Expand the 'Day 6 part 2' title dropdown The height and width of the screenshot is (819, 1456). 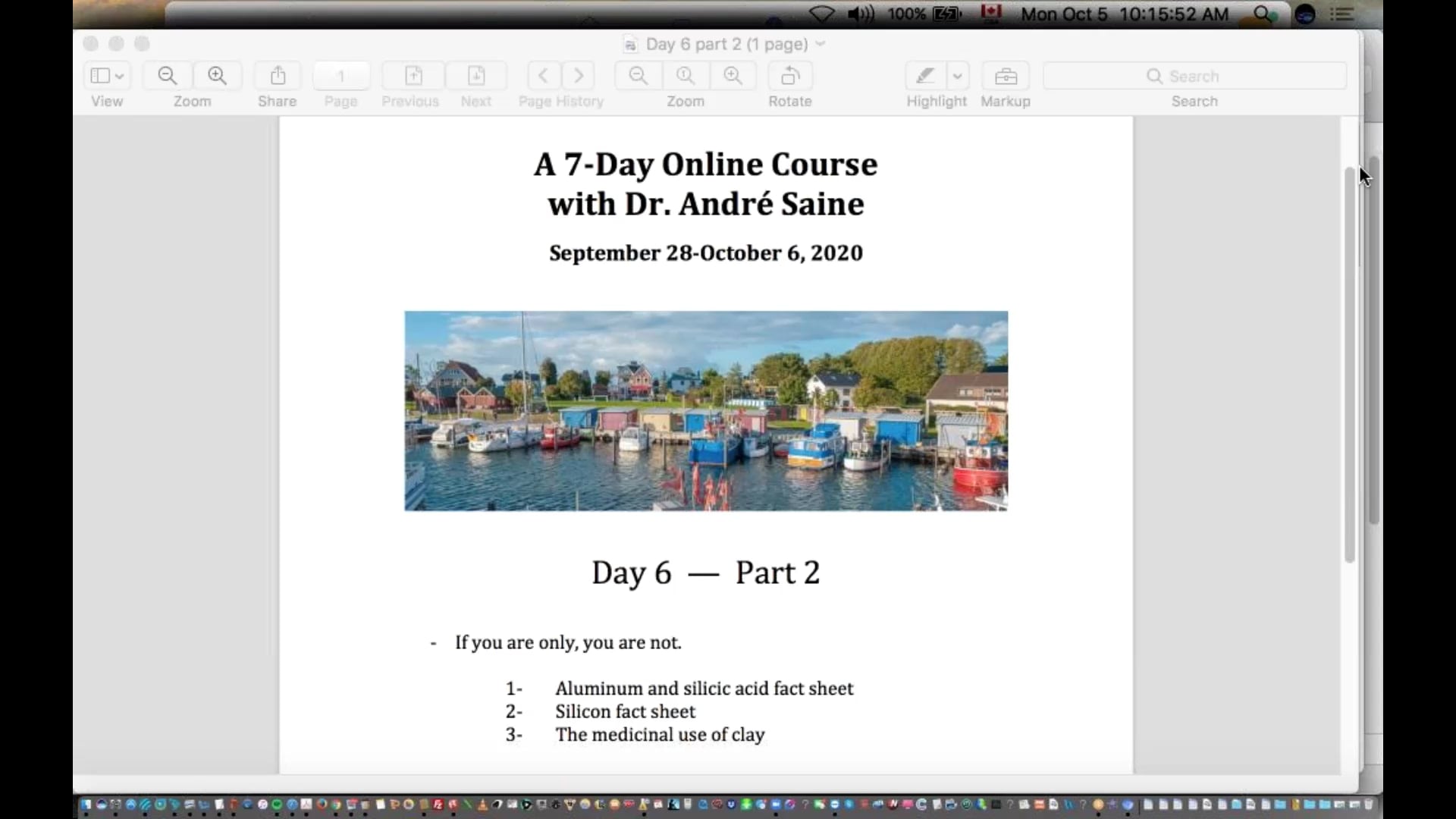(x=821, y=44)
